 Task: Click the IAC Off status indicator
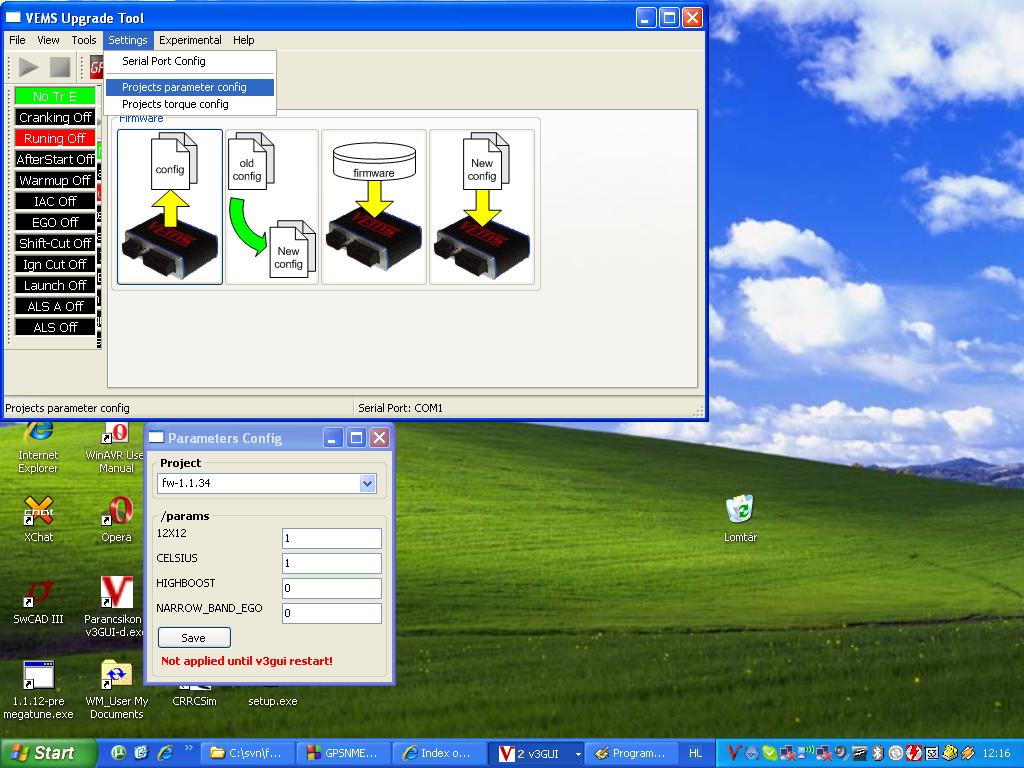pyautogui.click(x=55, y=200)
